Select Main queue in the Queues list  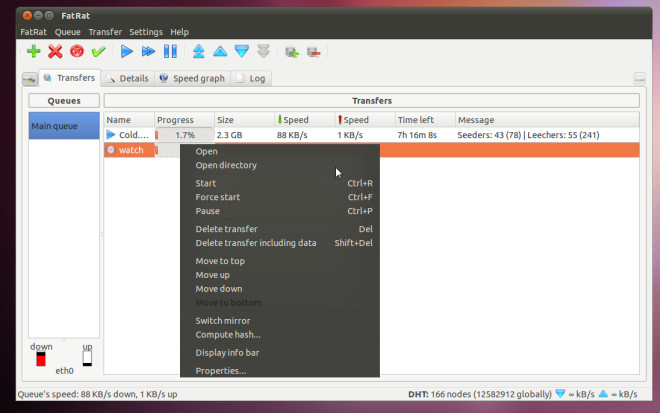pyautogui.click(x=64, y=125)
